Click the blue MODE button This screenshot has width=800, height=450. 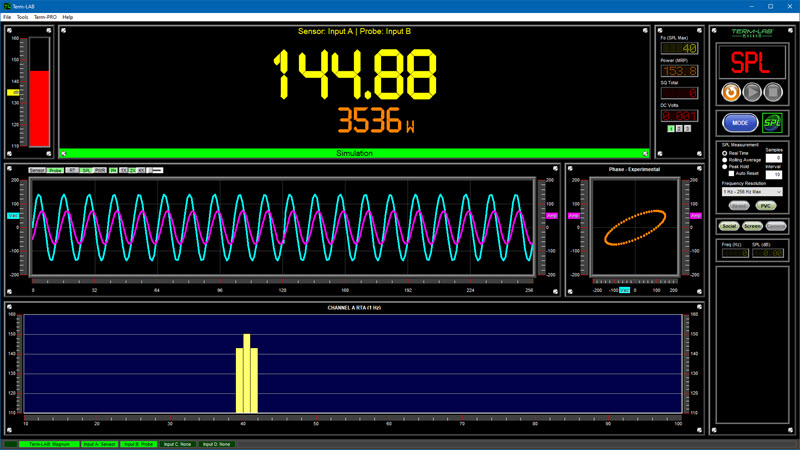(739, 123)
